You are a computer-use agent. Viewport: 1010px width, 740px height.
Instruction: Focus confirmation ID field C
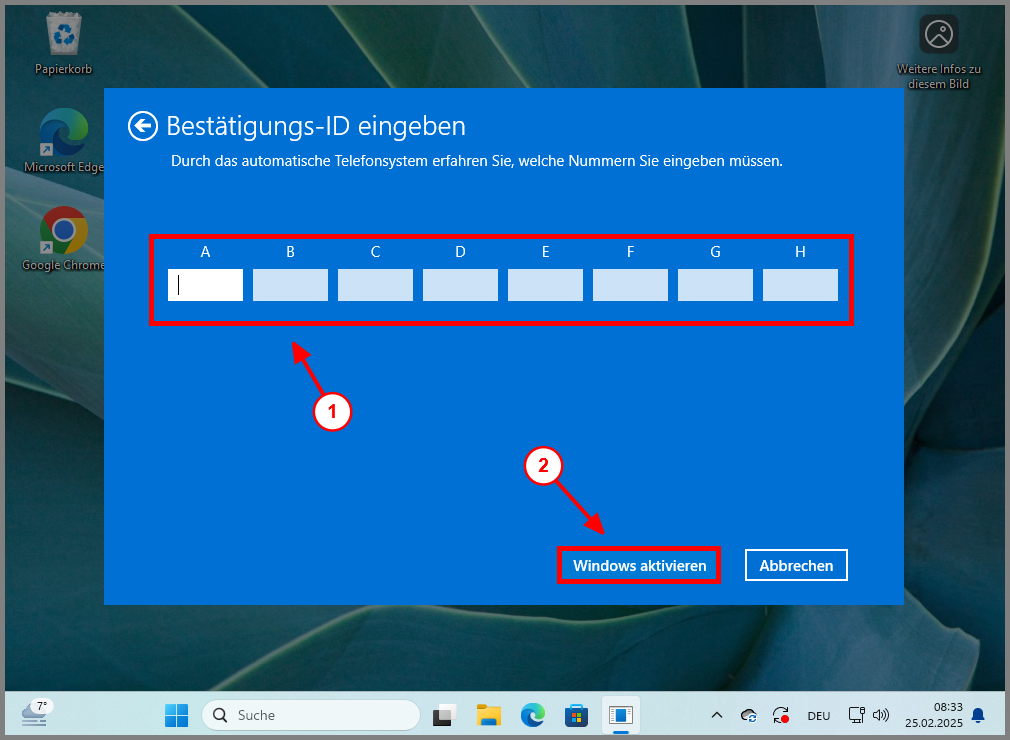pyautogui.click(x=376, y=285)
